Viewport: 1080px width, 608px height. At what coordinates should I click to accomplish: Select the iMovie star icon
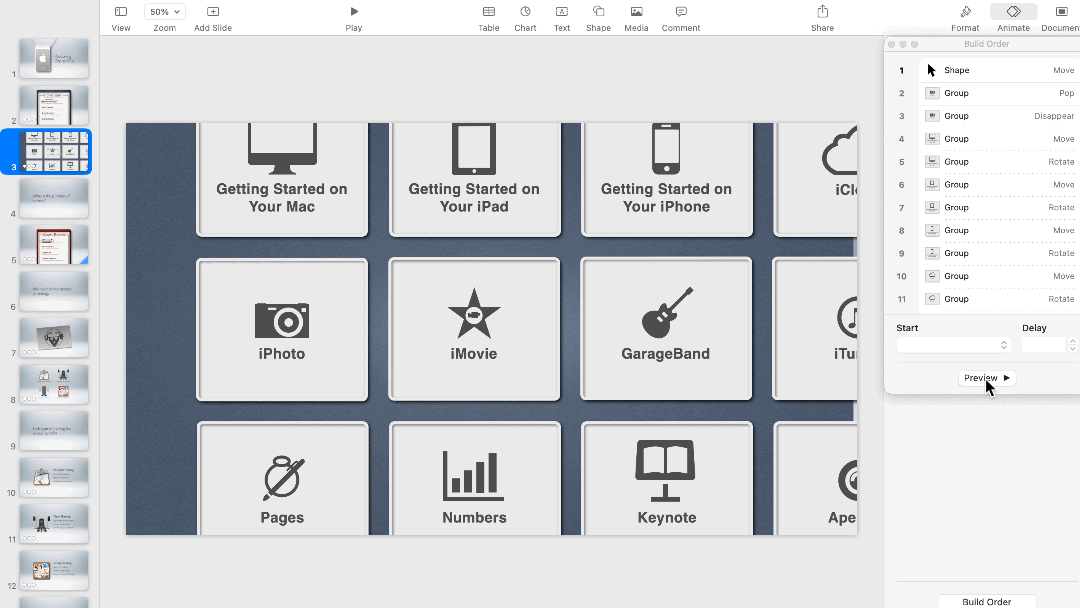point(474,314)
